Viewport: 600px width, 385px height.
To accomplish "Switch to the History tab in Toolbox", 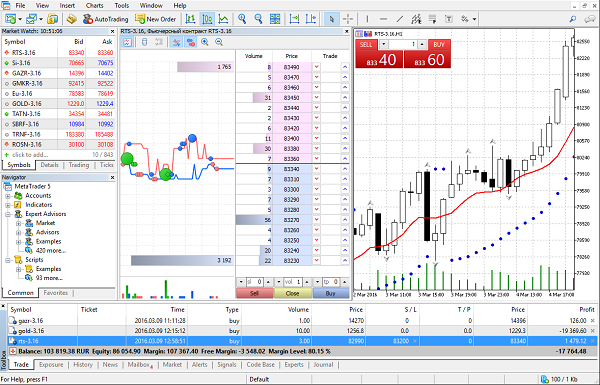I will [x=83, y=365].
